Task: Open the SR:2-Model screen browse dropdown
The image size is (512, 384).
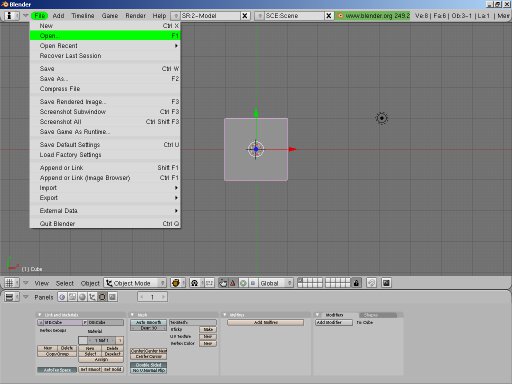Action: 176,16
